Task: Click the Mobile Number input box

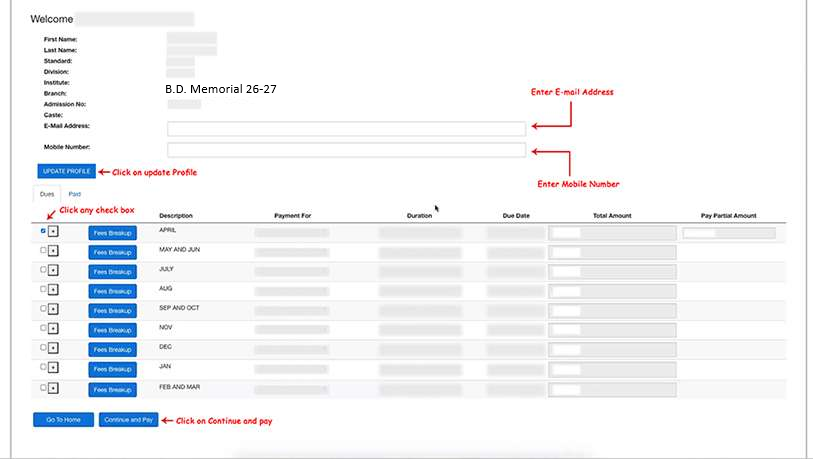Action: click(346, 150)
